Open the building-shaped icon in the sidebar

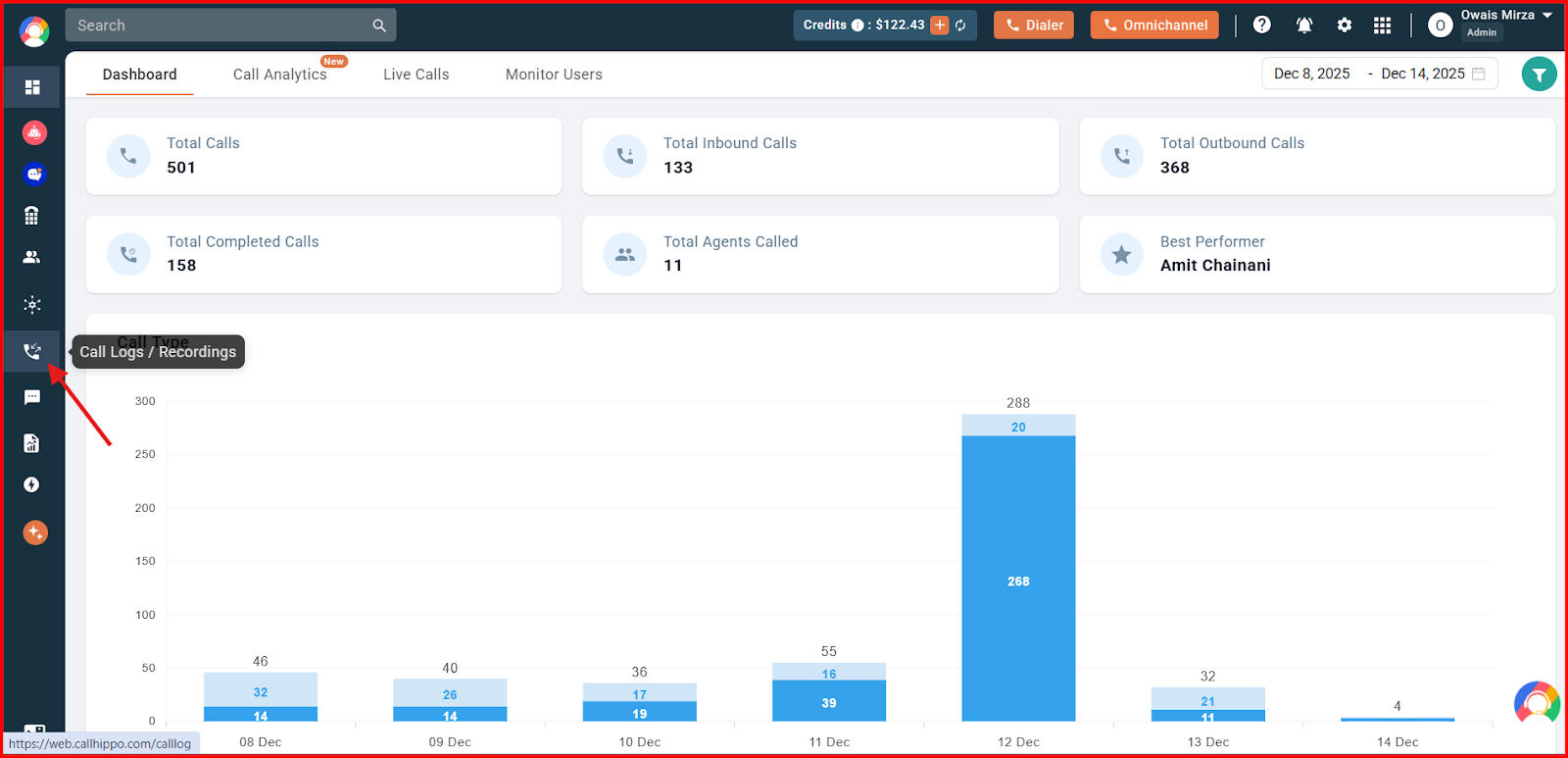click(x=32, y=216)
